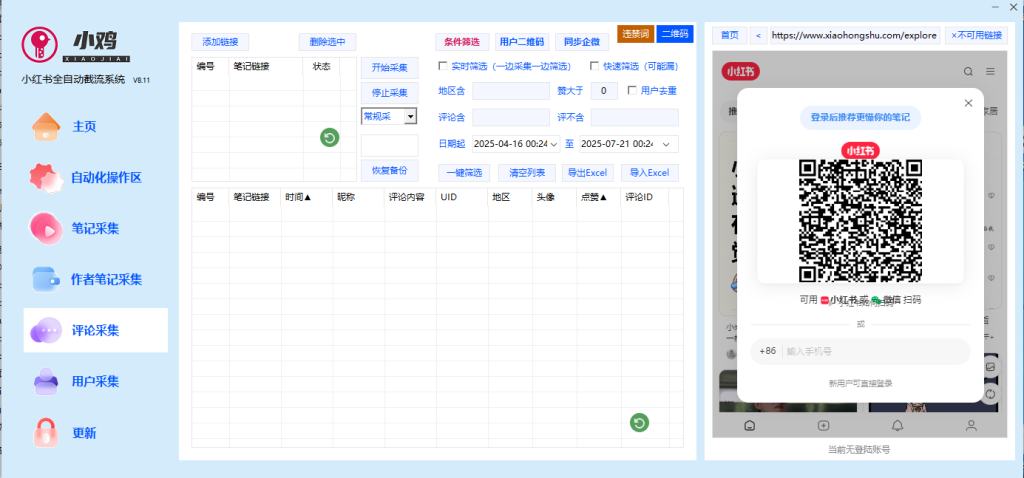Click 删除选中 button
1024x478 pixels.
[328, 42]
